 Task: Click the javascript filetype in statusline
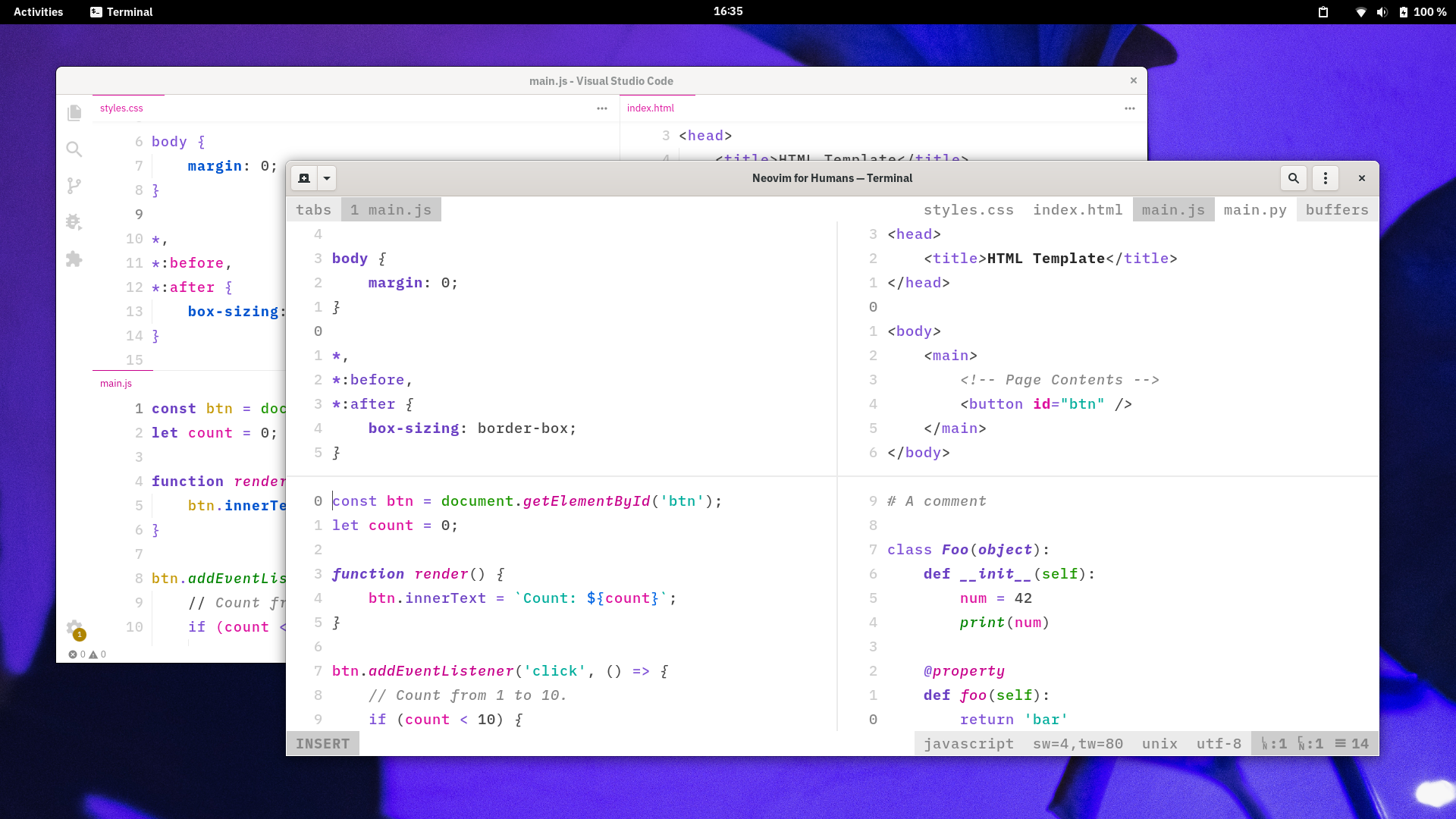[968, 744]
